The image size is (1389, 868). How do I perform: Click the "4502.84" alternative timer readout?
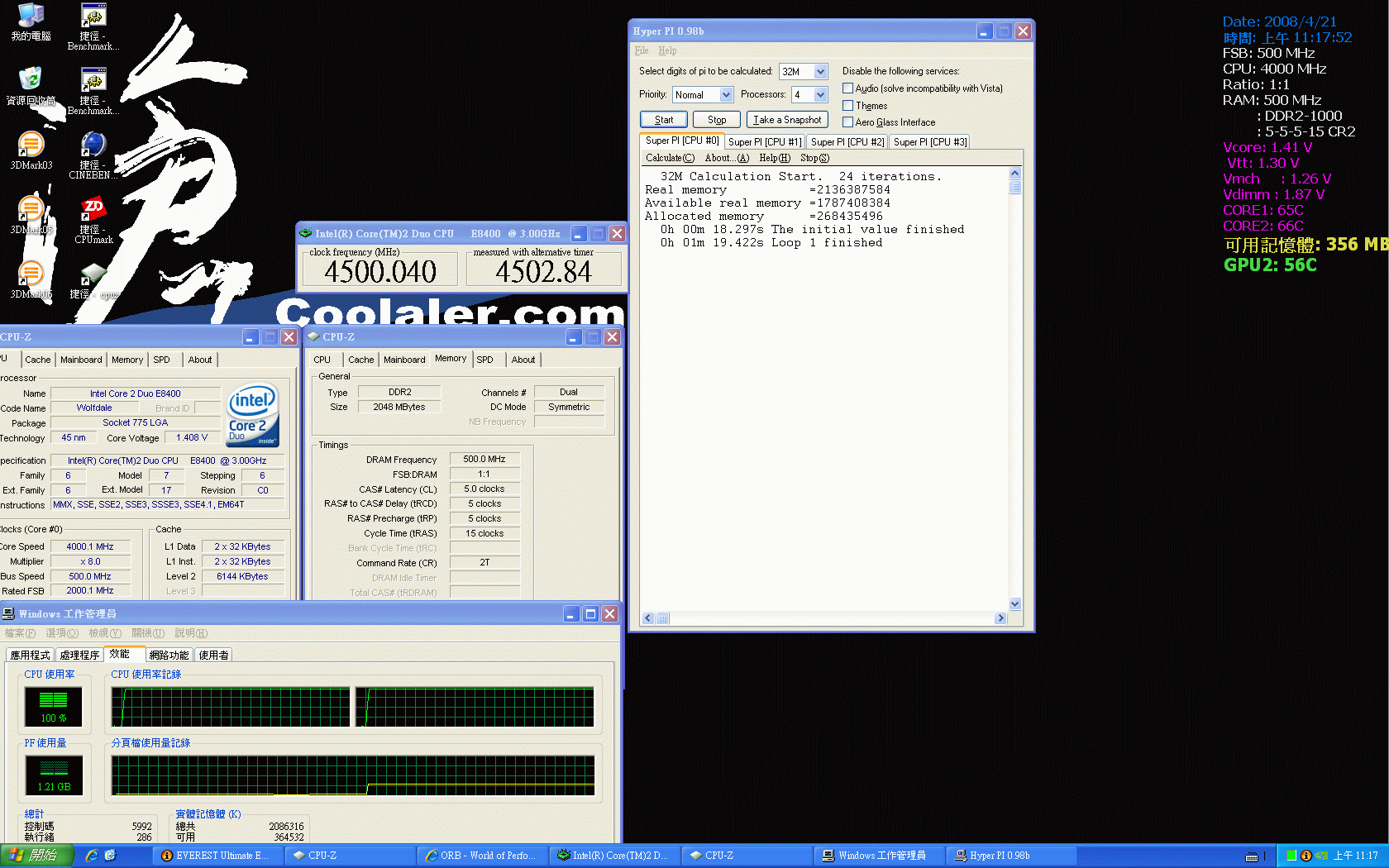543,271
